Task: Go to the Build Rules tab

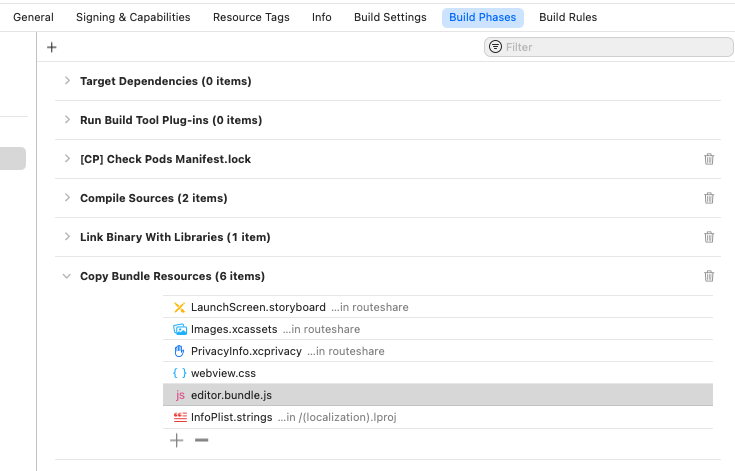Action: coord(568,17)
